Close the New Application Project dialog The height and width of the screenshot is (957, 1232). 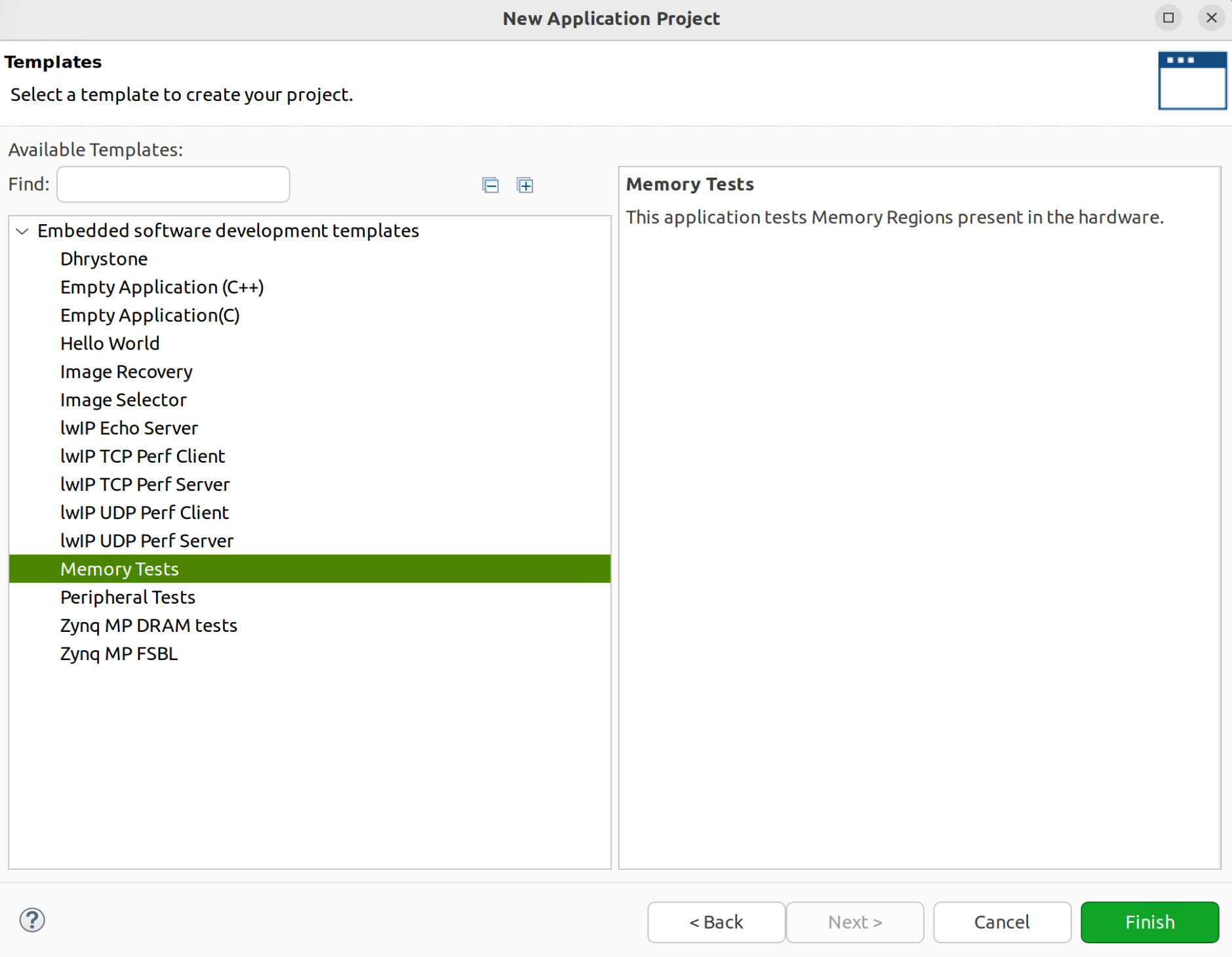(1212, 18)
